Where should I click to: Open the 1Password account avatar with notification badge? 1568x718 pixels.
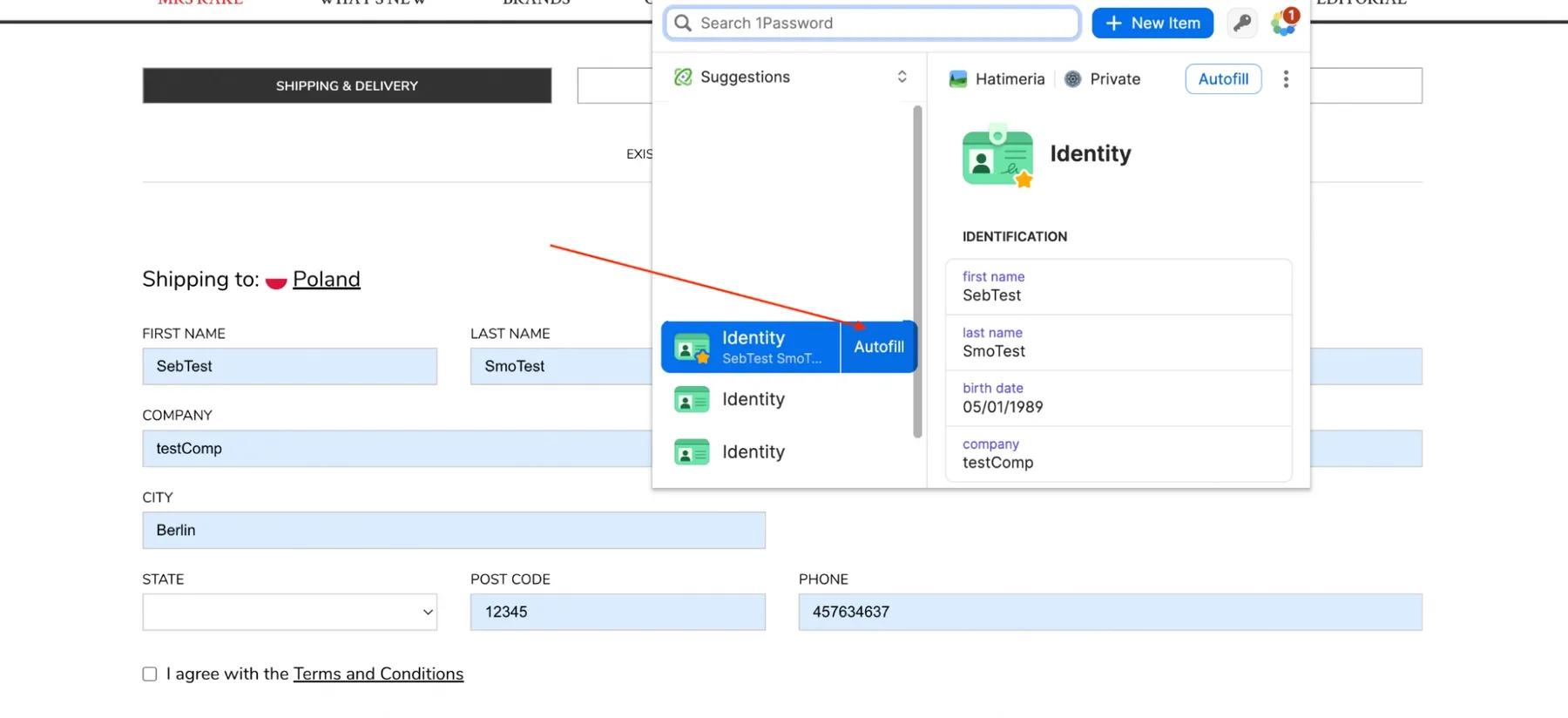[1284, 23]
